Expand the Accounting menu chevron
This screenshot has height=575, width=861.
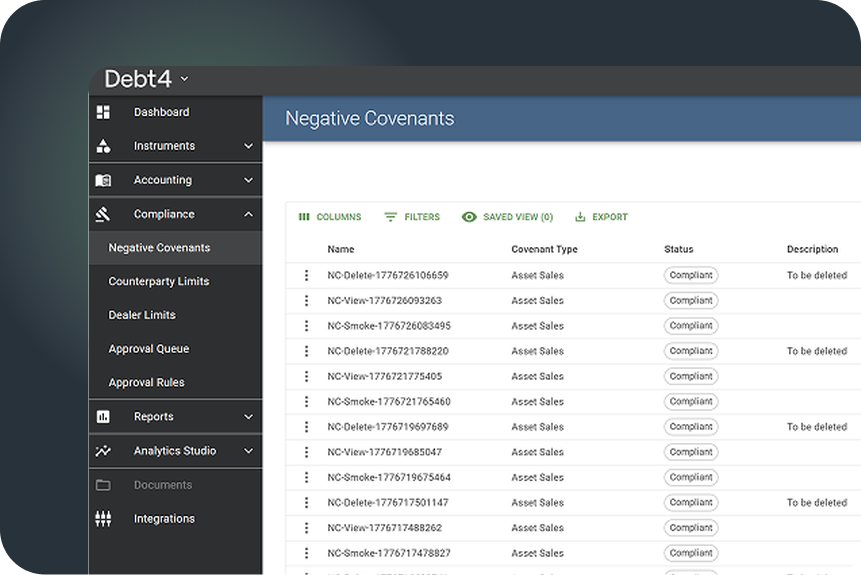(248, 180)
